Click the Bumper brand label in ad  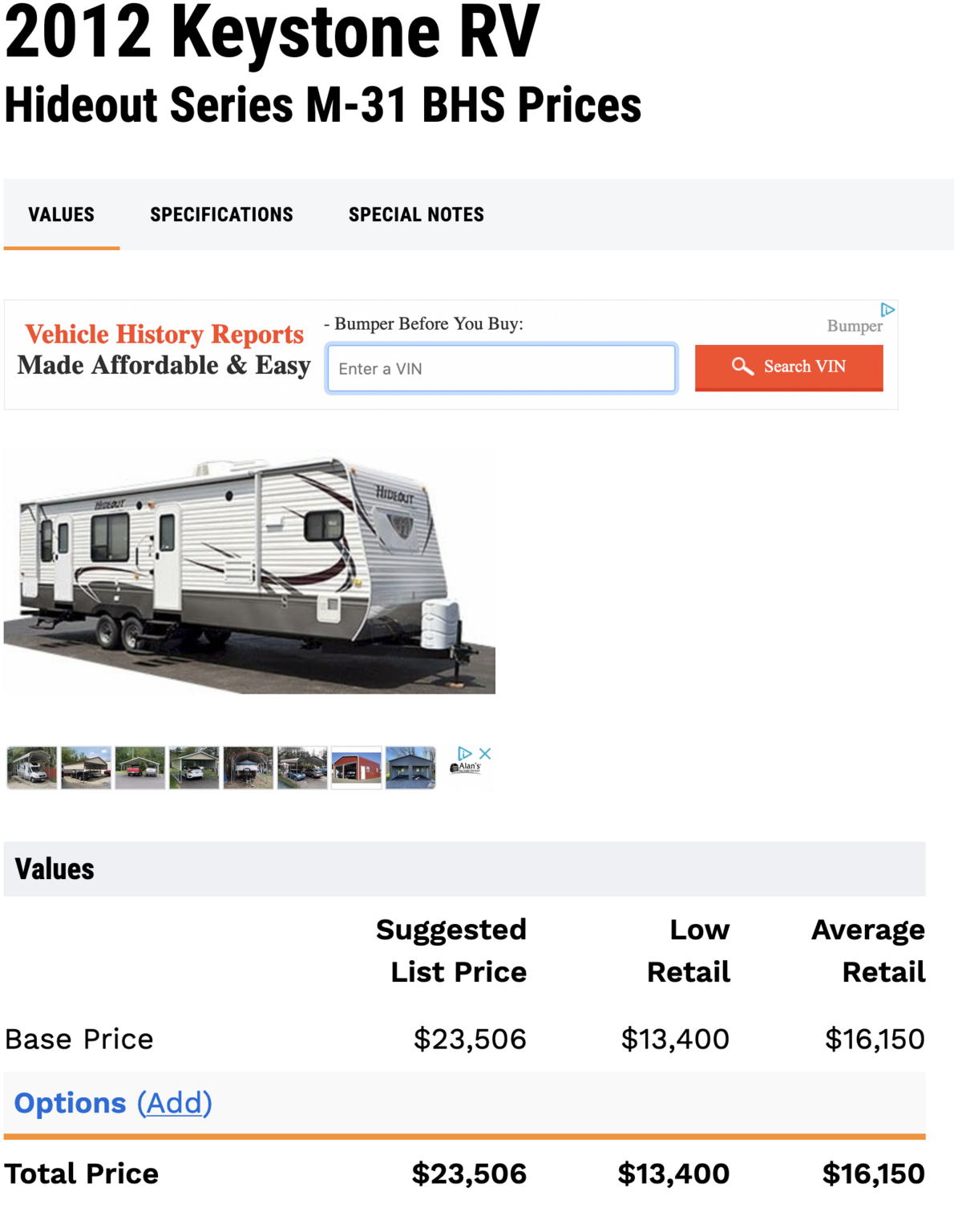854,326
